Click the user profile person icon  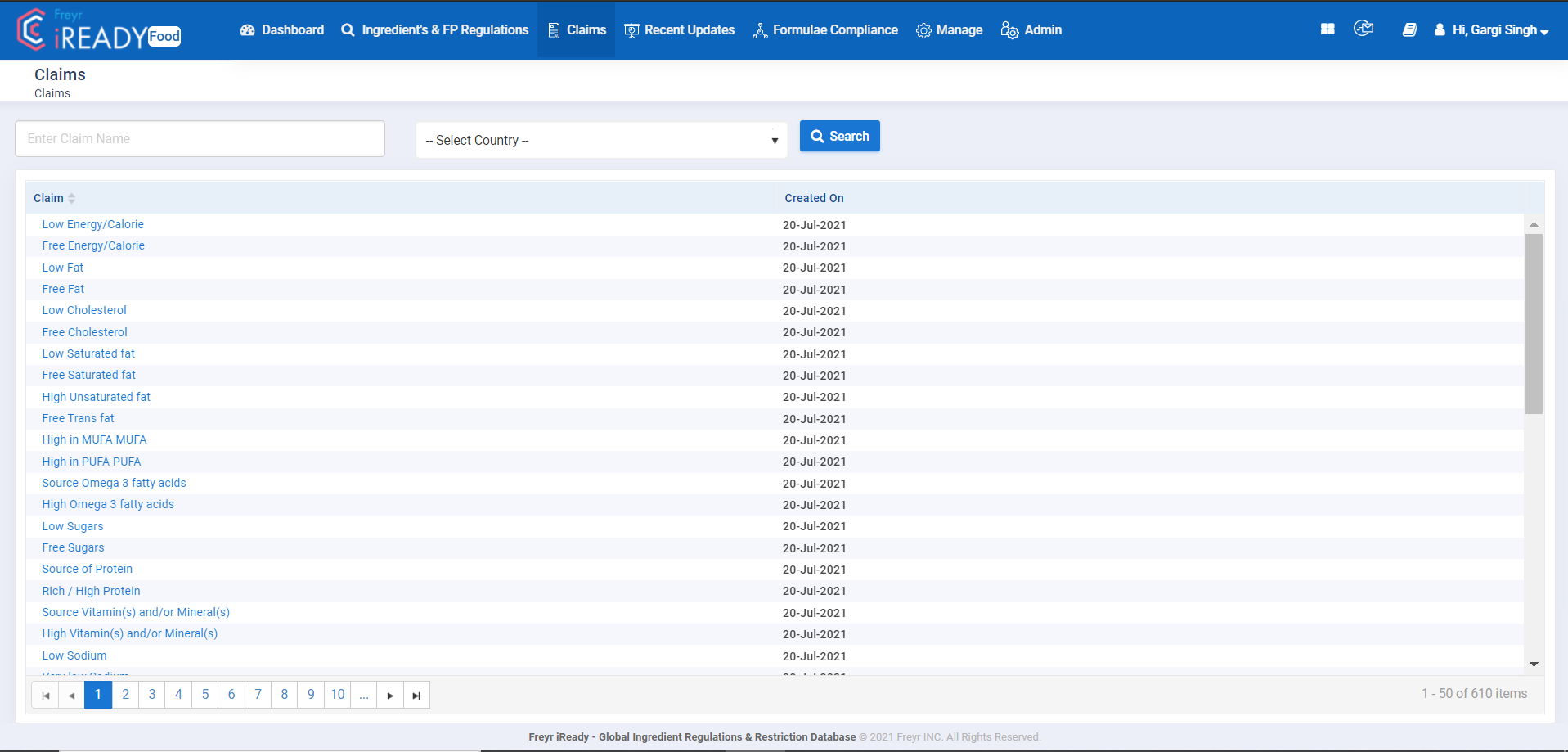(x=1439, y=29)
